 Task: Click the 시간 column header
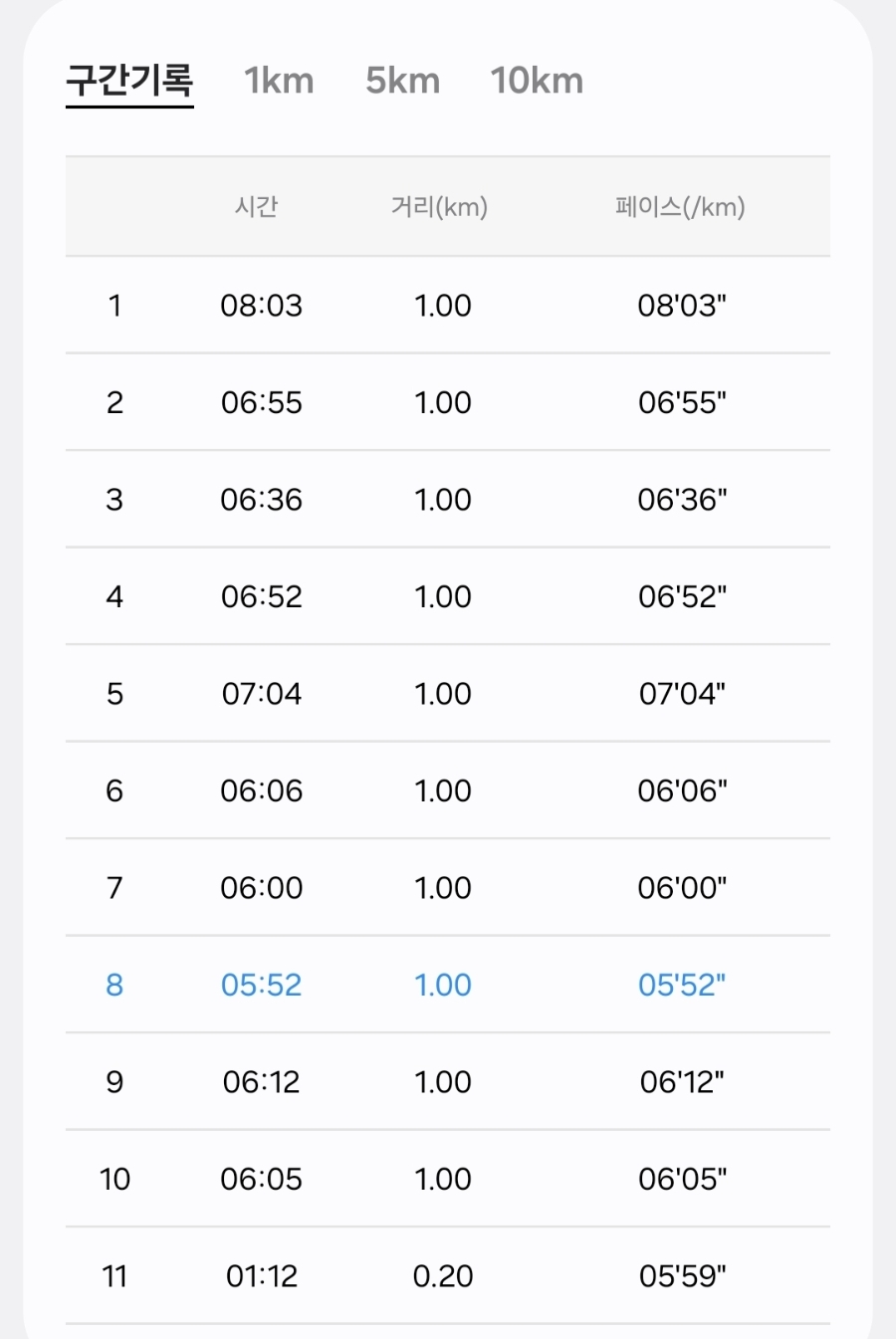pos(256,206)
